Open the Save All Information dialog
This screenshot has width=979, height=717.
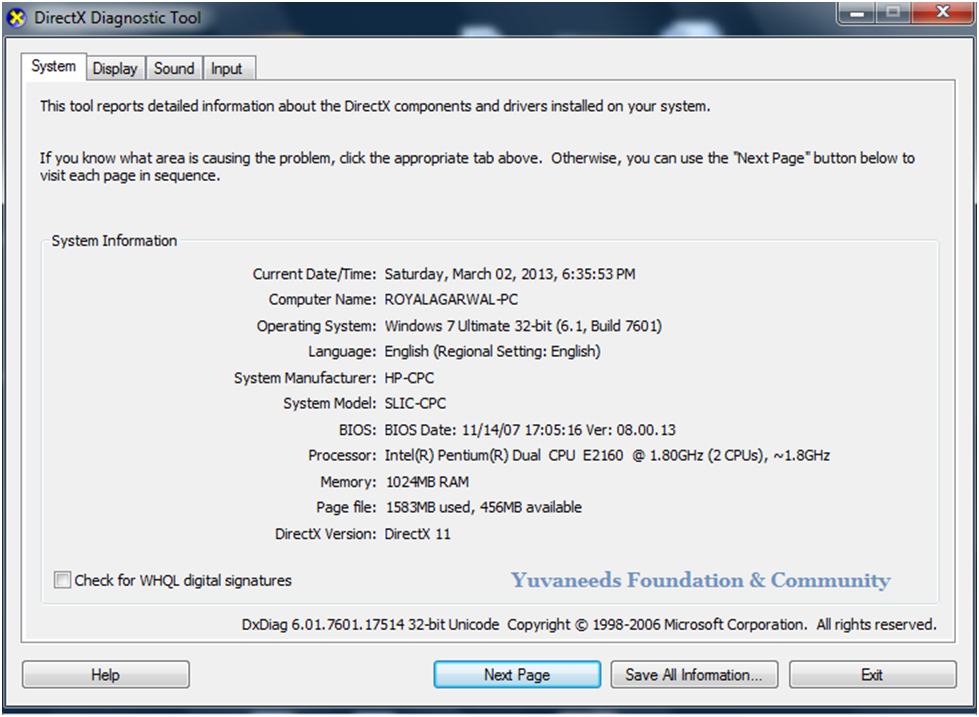click(x=693, y=674)
